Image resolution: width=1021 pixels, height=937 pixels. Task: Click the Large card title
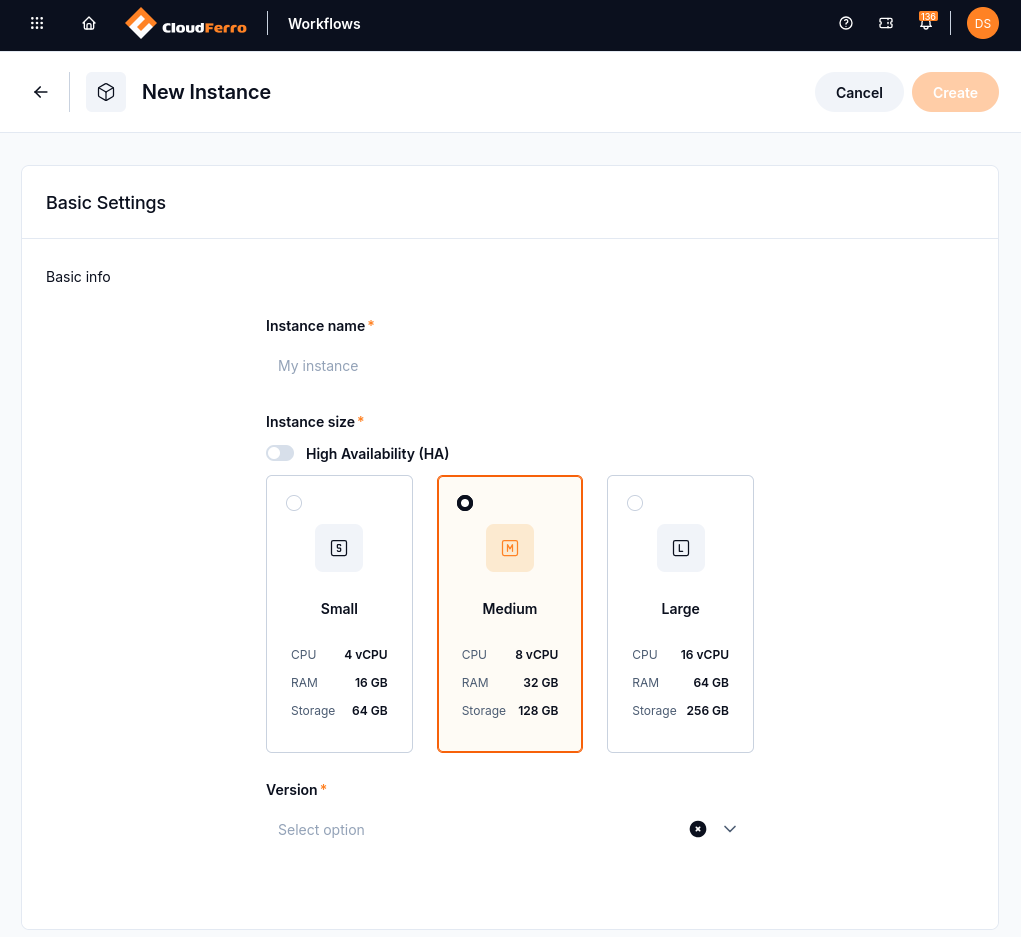[x=680, y=609]
